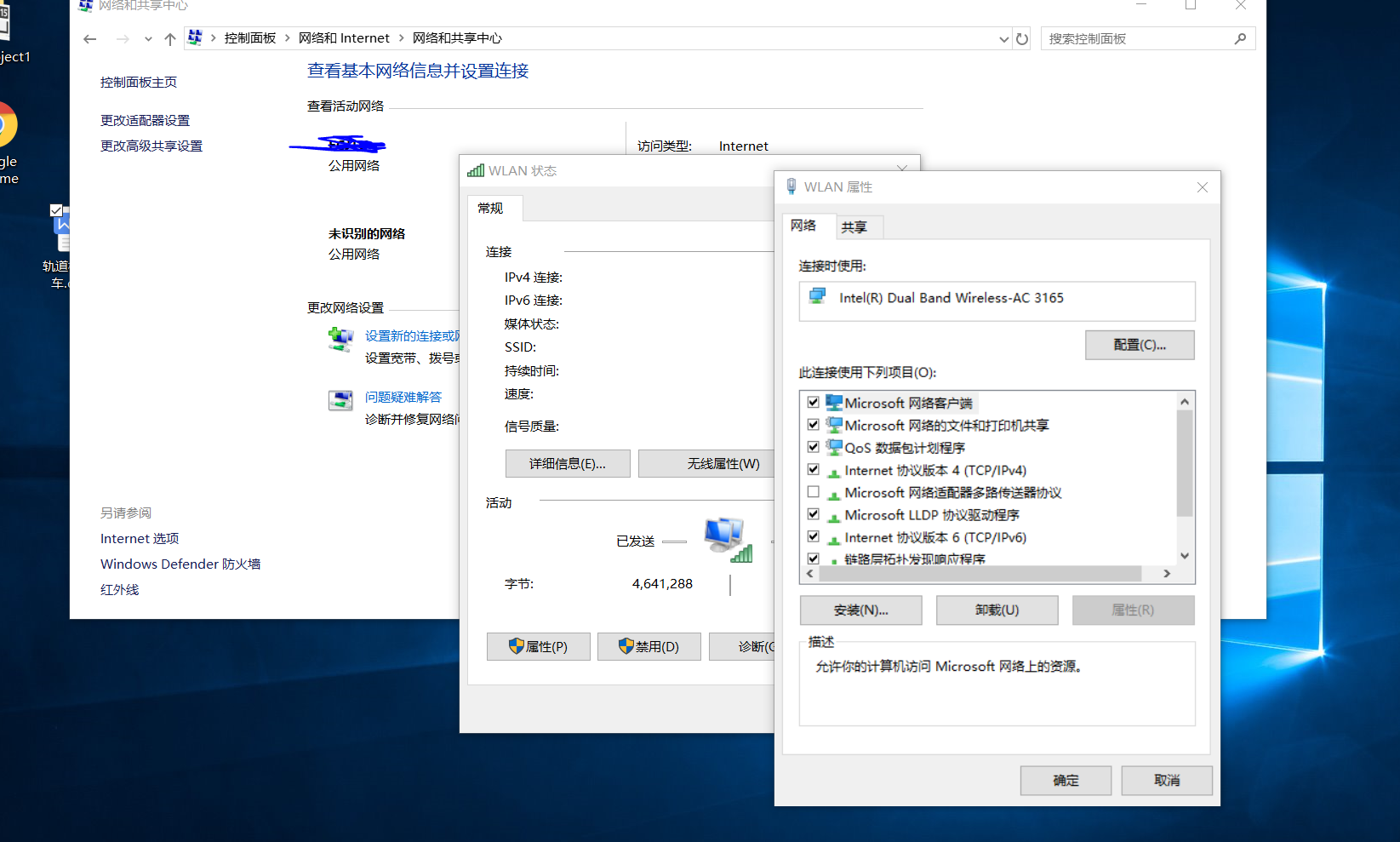Click the TCP/IPv6 protocol item icon
Viewport: 1400px width, 842px height.
[x=834, y=539]
